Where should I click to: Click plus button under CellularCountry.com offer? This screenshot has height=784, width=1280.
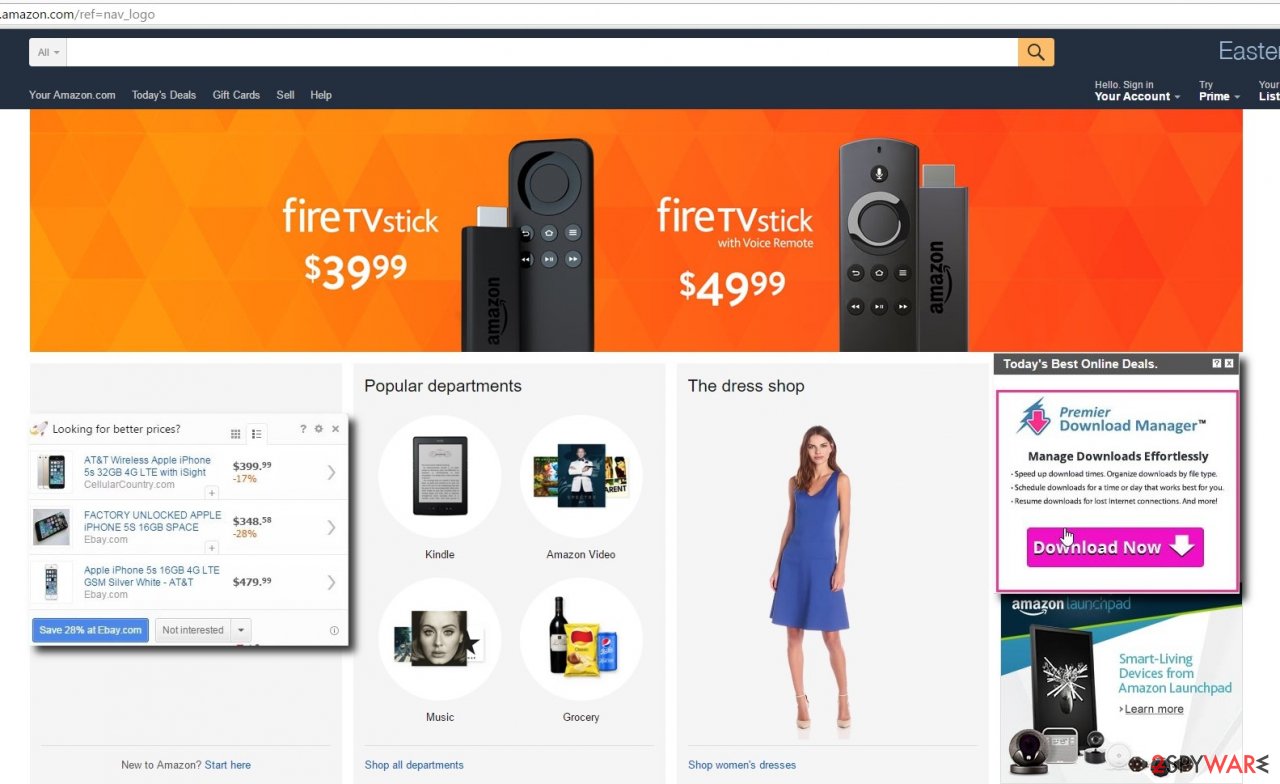click(x=212, y=492)
